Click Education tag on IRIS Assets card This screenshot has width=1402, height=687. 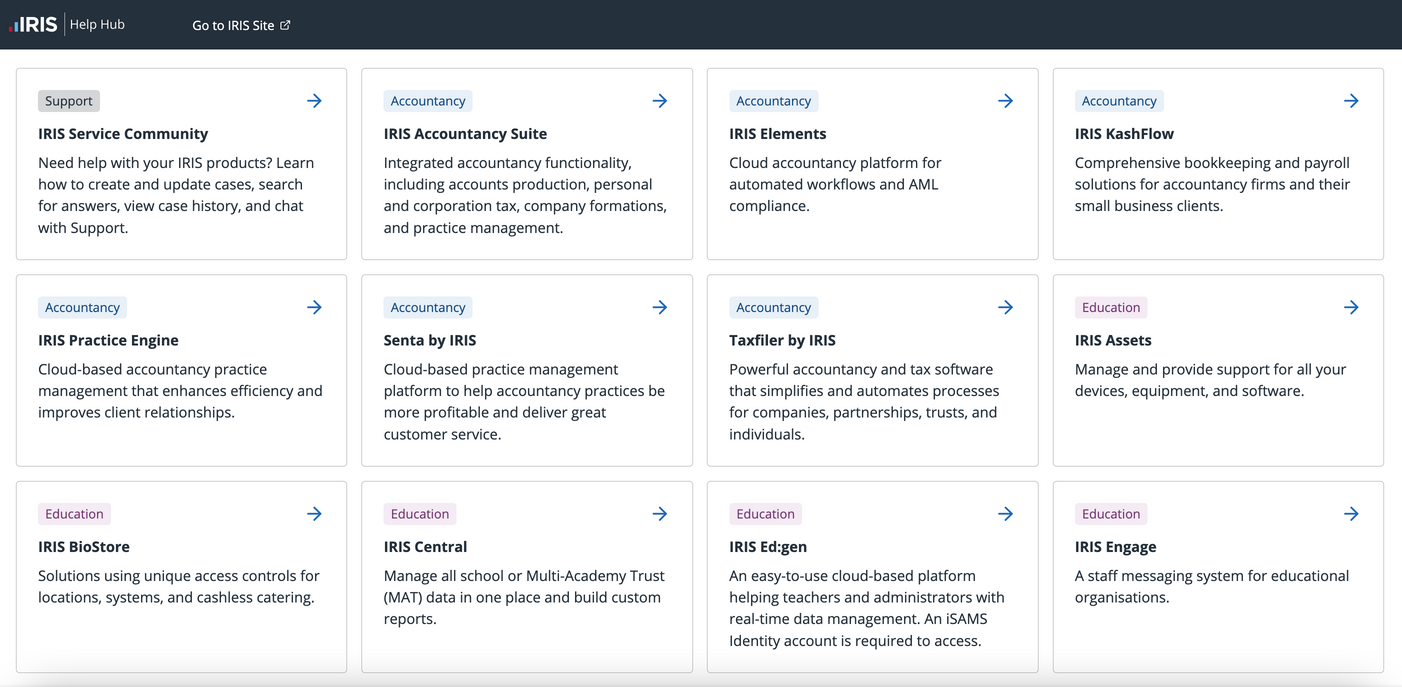(x=1110, y=308)
